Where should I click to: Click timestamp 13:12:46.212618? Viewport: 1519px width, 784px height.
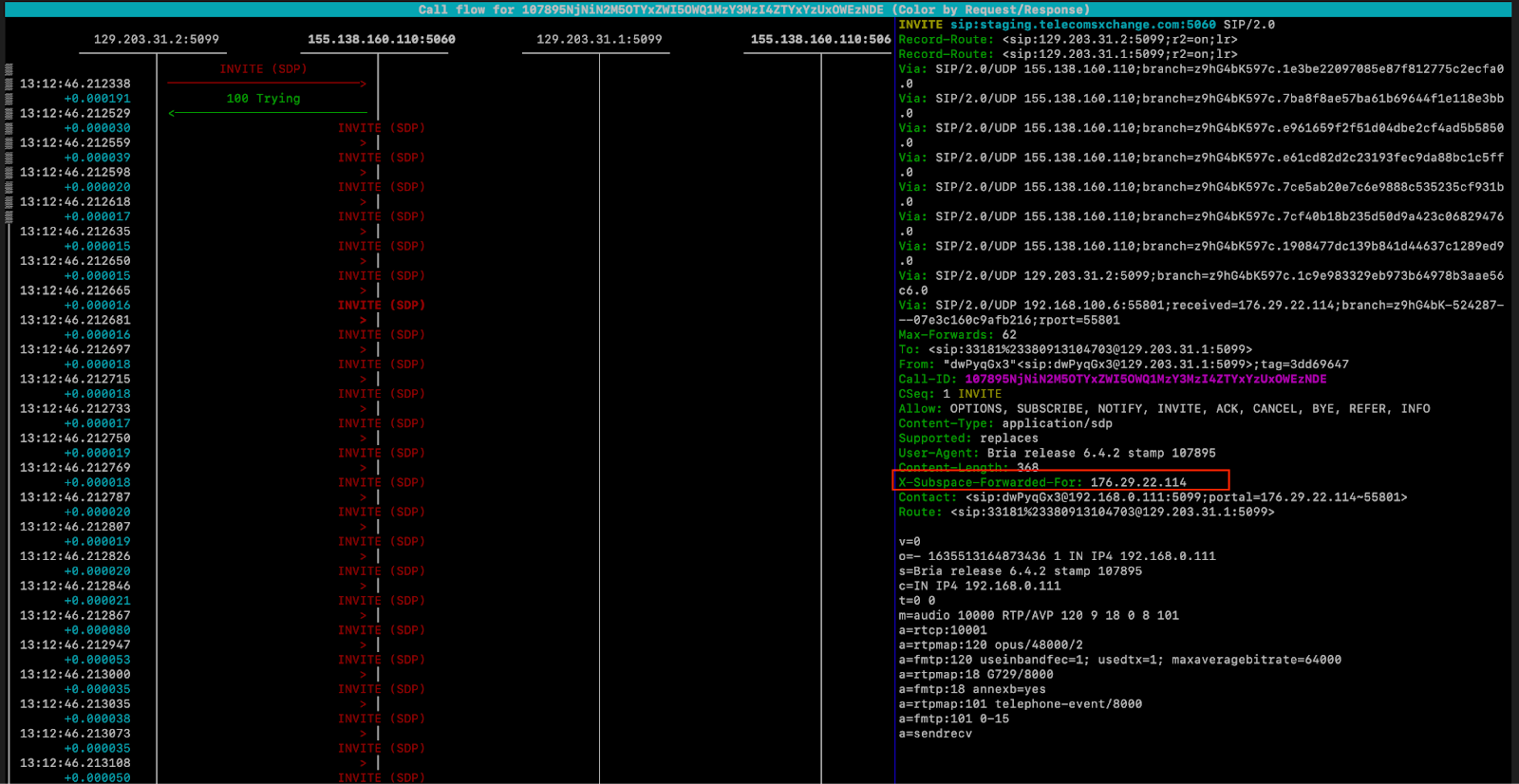[x=75, y=201]
